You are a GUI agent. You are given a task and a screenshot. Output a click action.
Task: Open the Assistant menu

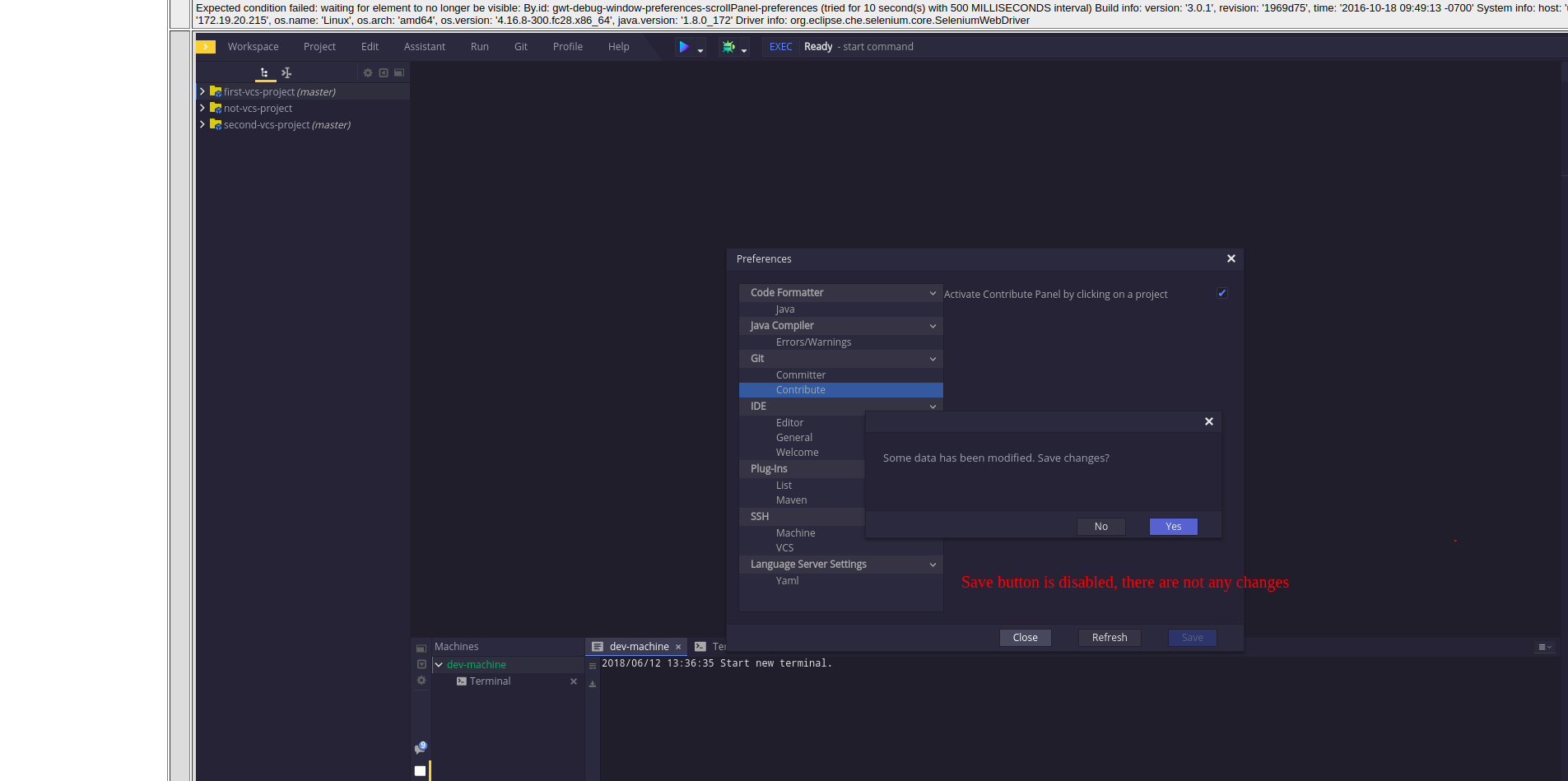(425, 46)
